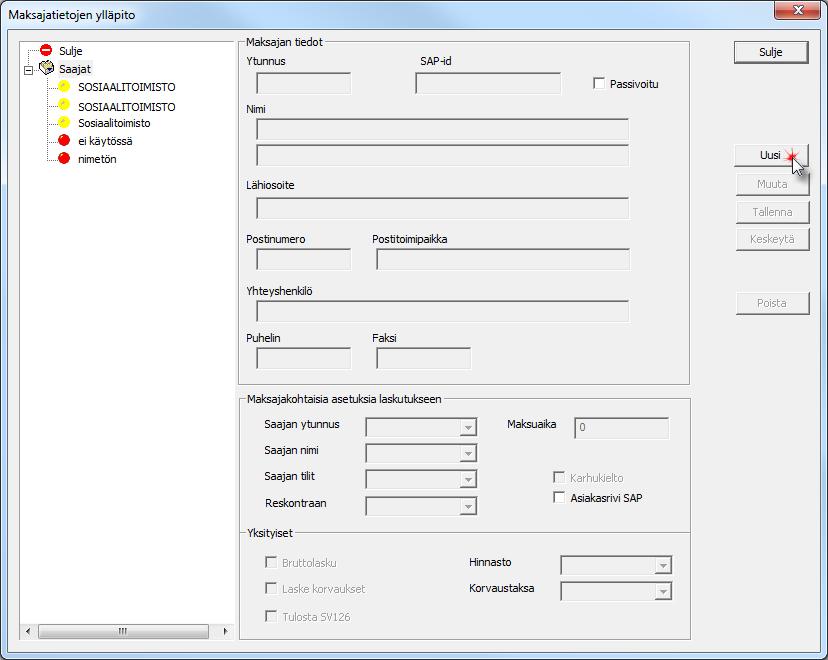Open the Saajan nimi dropdown
Viewport: 828px width, 660px height.
(x=468, y=453)
